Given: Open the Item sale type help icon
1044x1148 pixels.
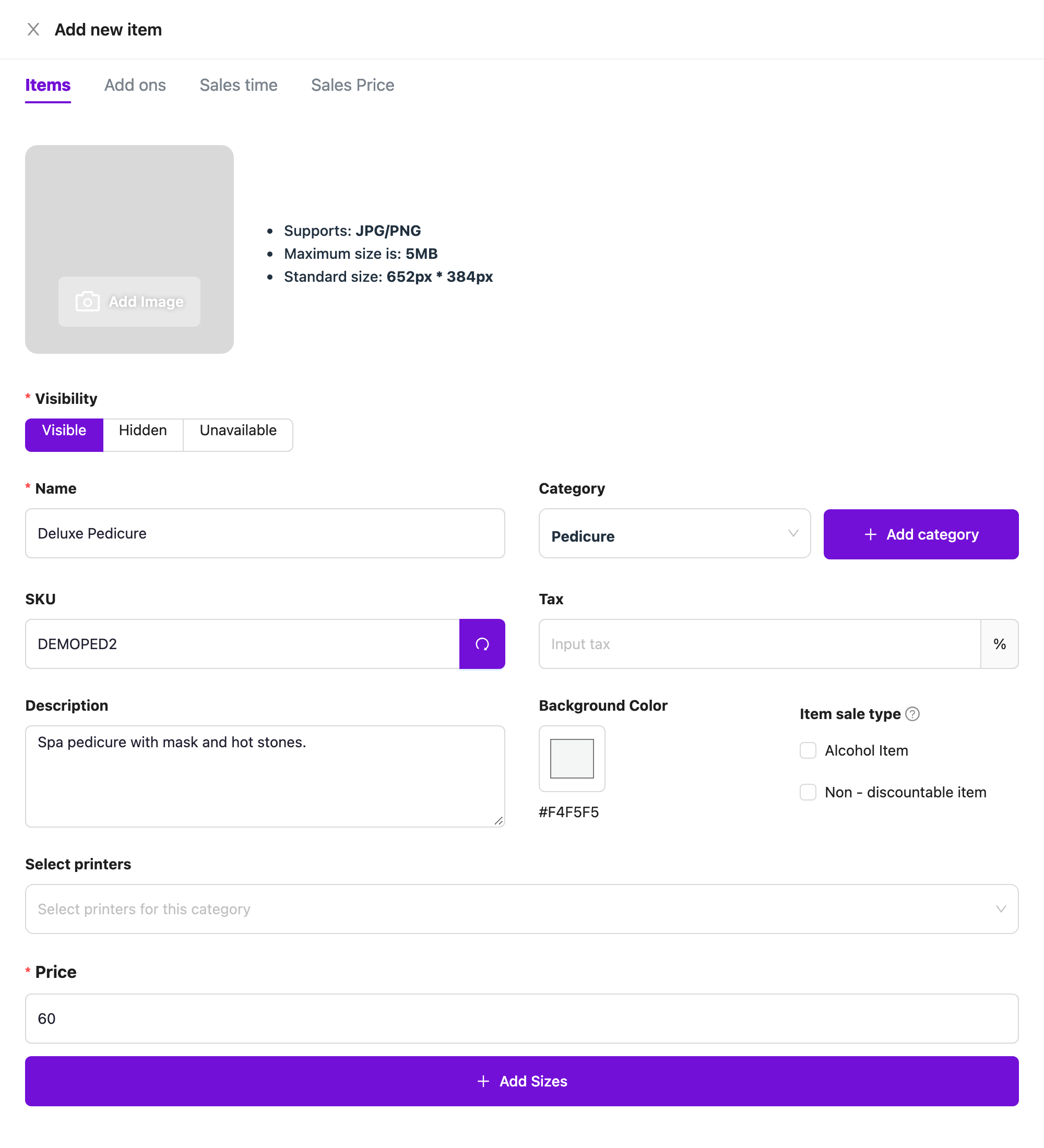Looking at the screenshot, I should coord(912,713).
